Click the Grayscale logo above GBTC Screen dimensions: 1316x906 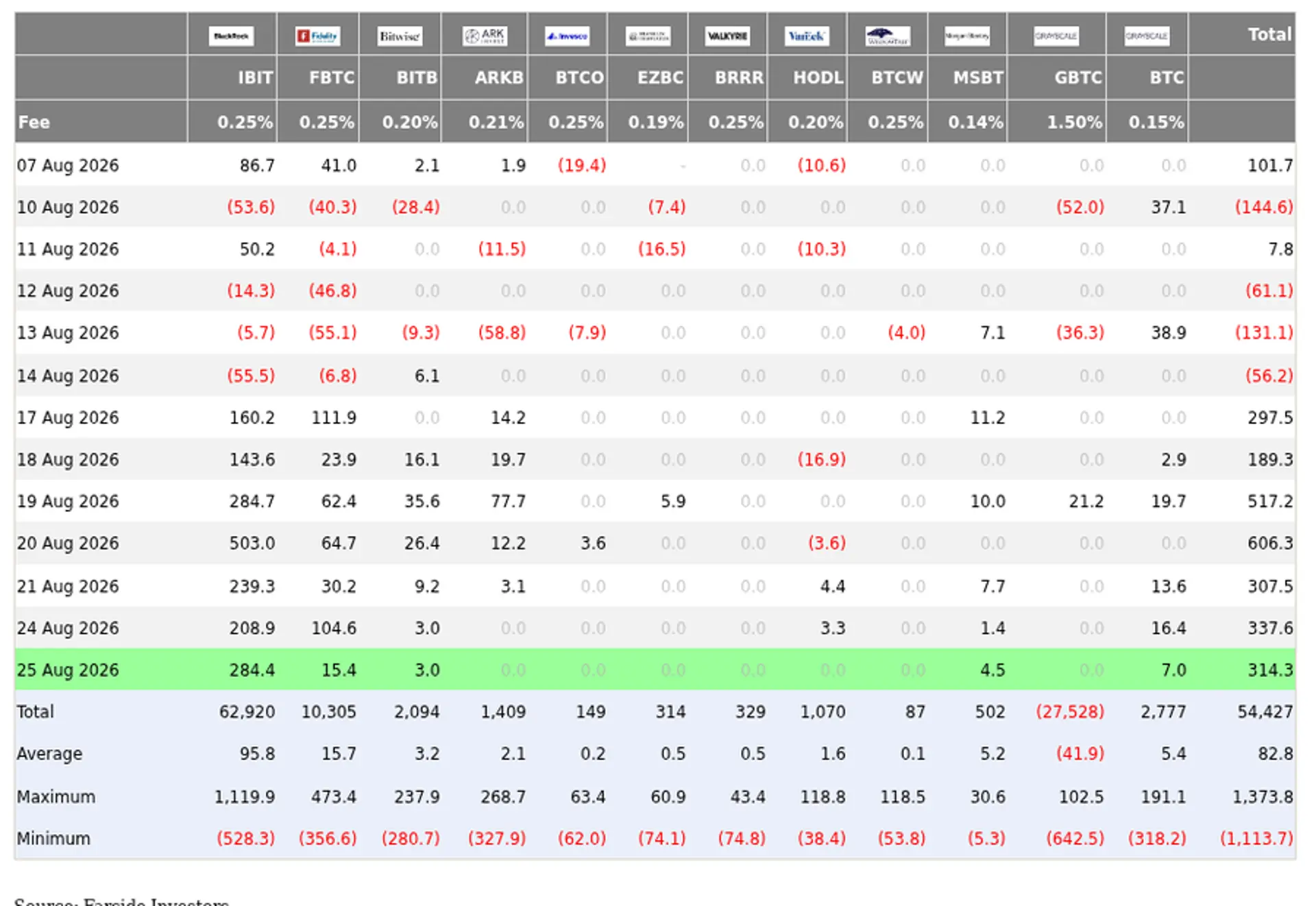[x=1056, y=36]
